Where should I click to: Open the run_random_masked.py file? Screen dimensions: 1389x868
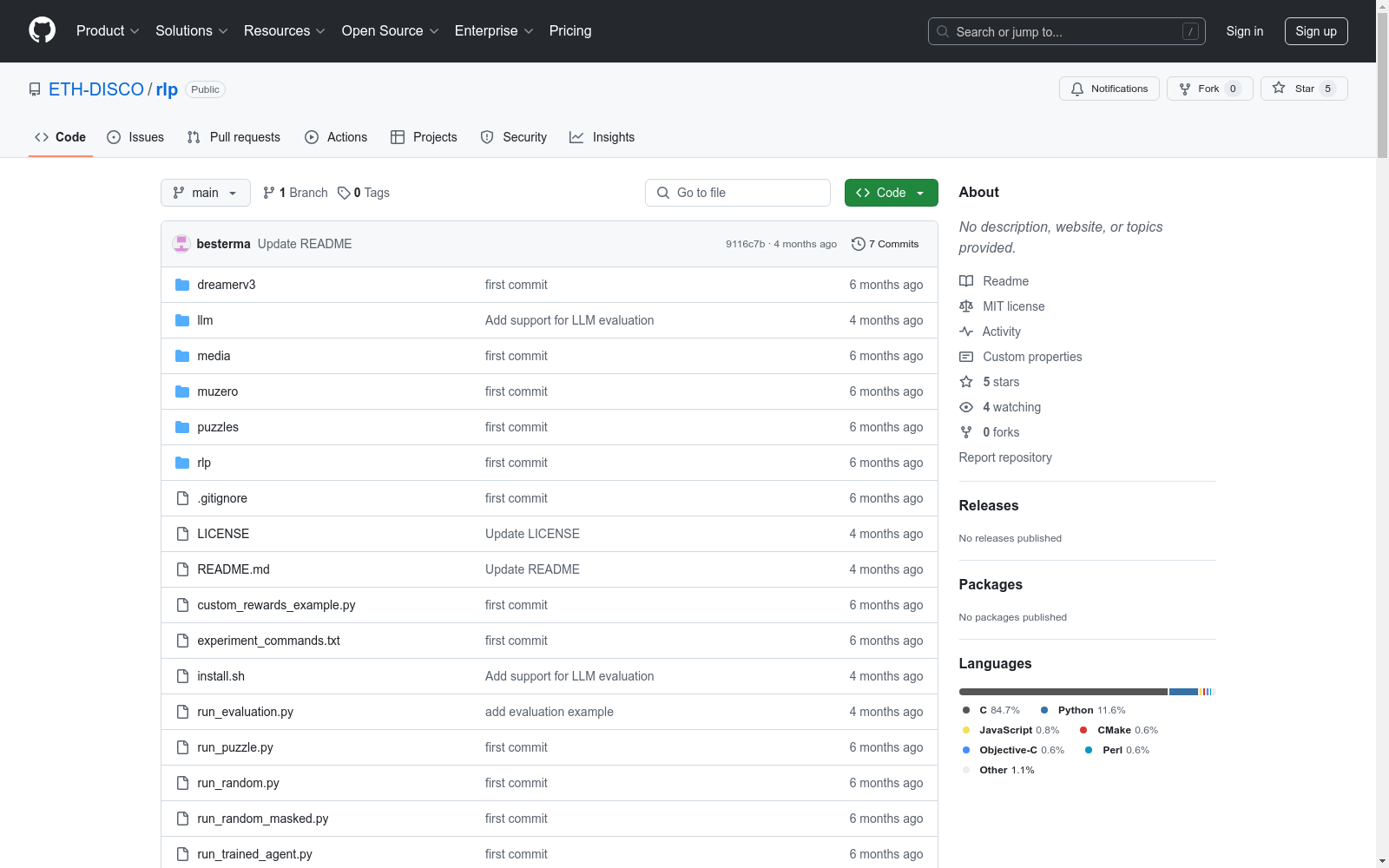[x=263, y=819]
